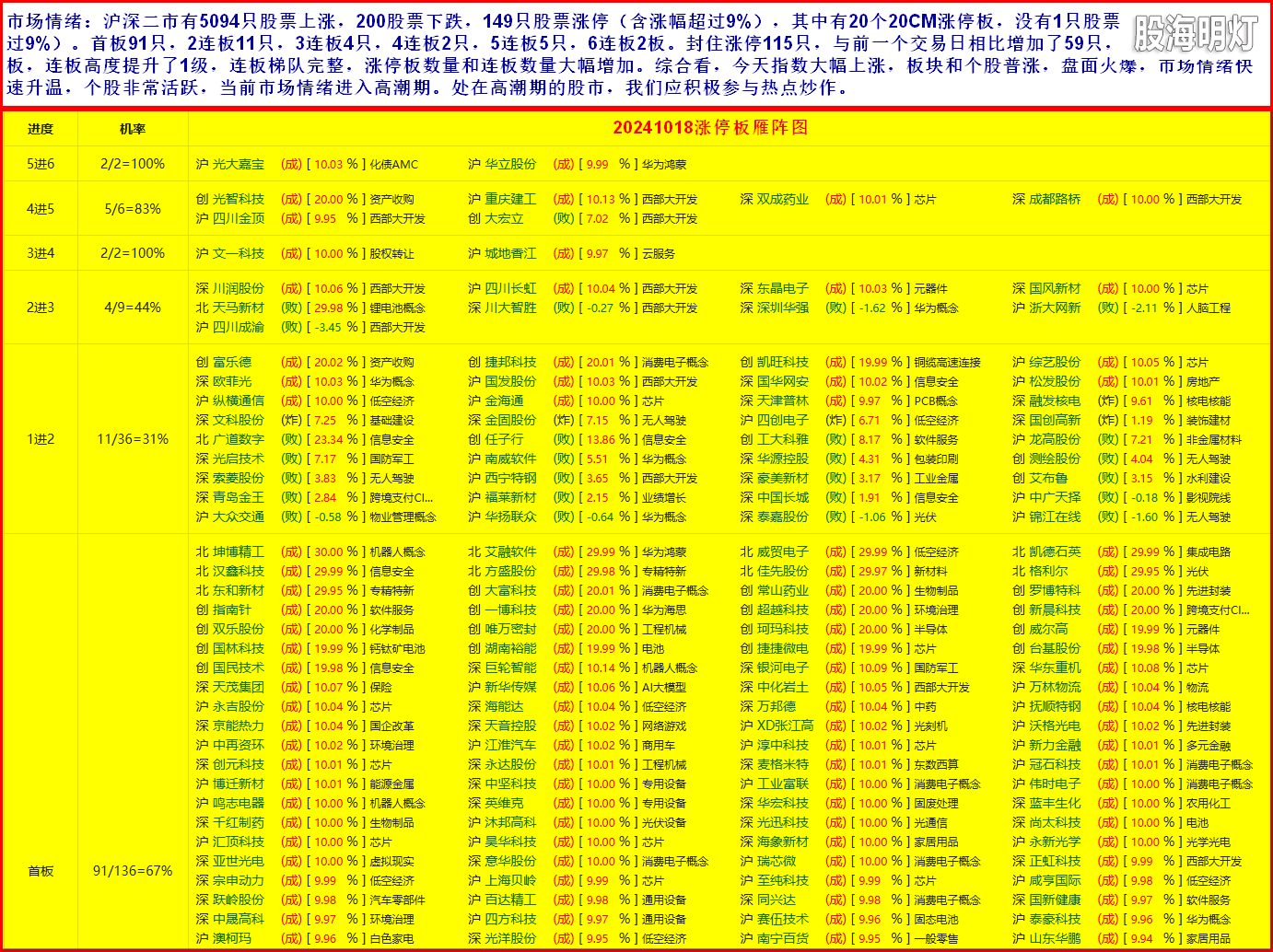Image resolution: width=1273 pixels, height=952 pixels.
Task: Select the 13.86 gain of 任子行
Action: 601,439
